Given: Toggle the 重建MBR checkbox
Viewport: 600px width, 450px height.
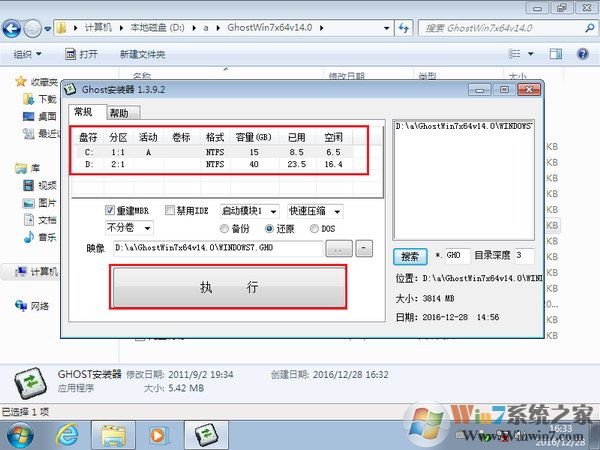Looking at the screenshot, I should (110, 210).
